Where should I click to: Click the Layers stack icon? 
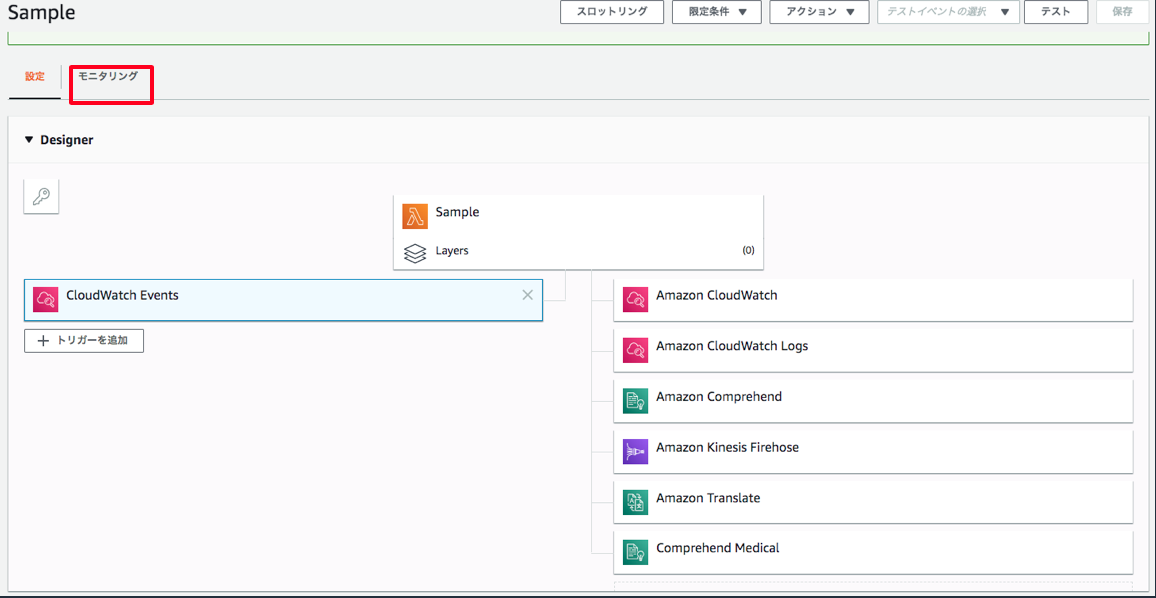[x=415, y=254]
